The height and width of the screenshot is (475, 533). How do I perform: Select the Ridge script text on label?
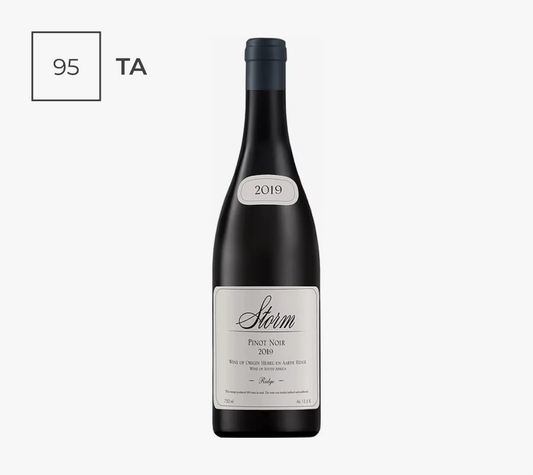point(267,381)
